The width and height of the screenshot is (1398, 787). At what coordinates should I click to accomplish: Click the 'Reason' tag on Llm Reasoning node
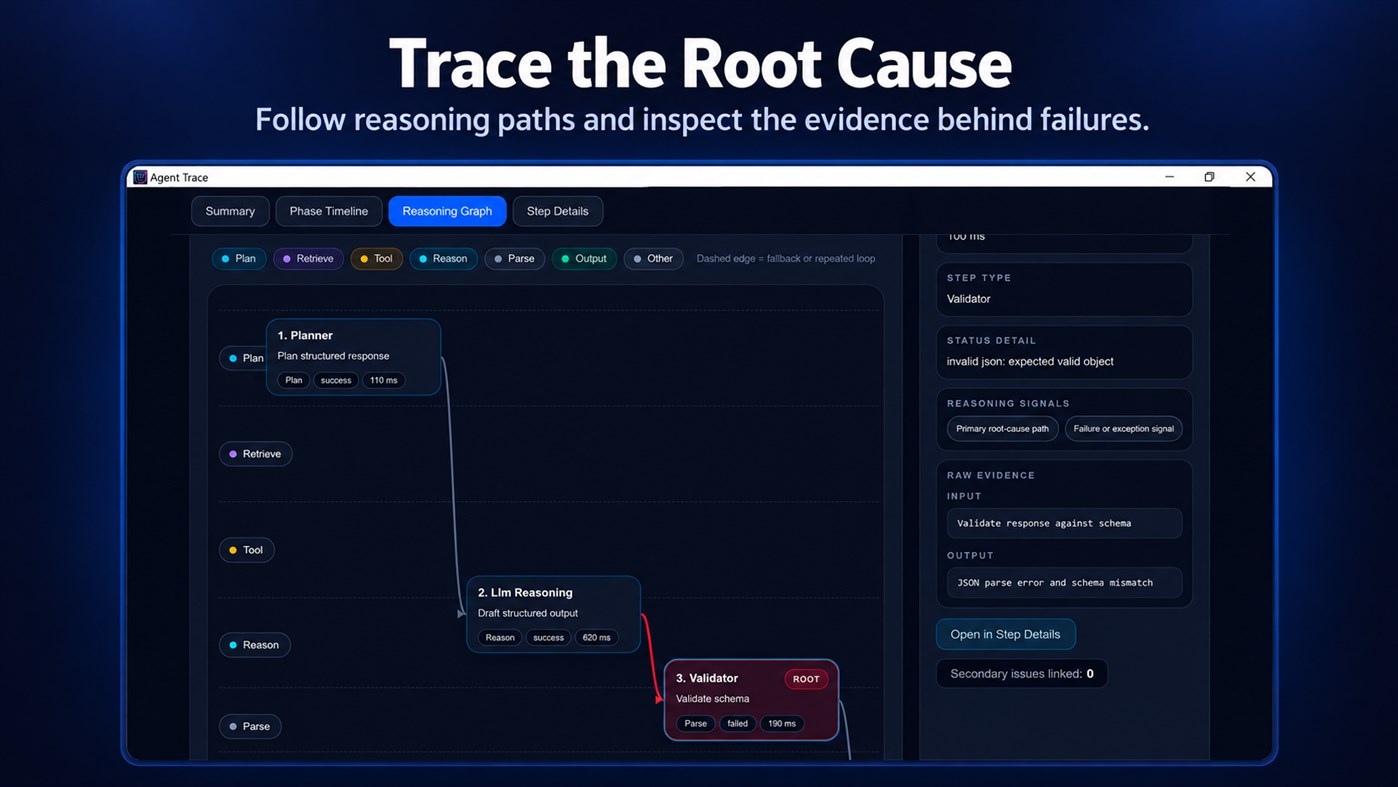500,637
